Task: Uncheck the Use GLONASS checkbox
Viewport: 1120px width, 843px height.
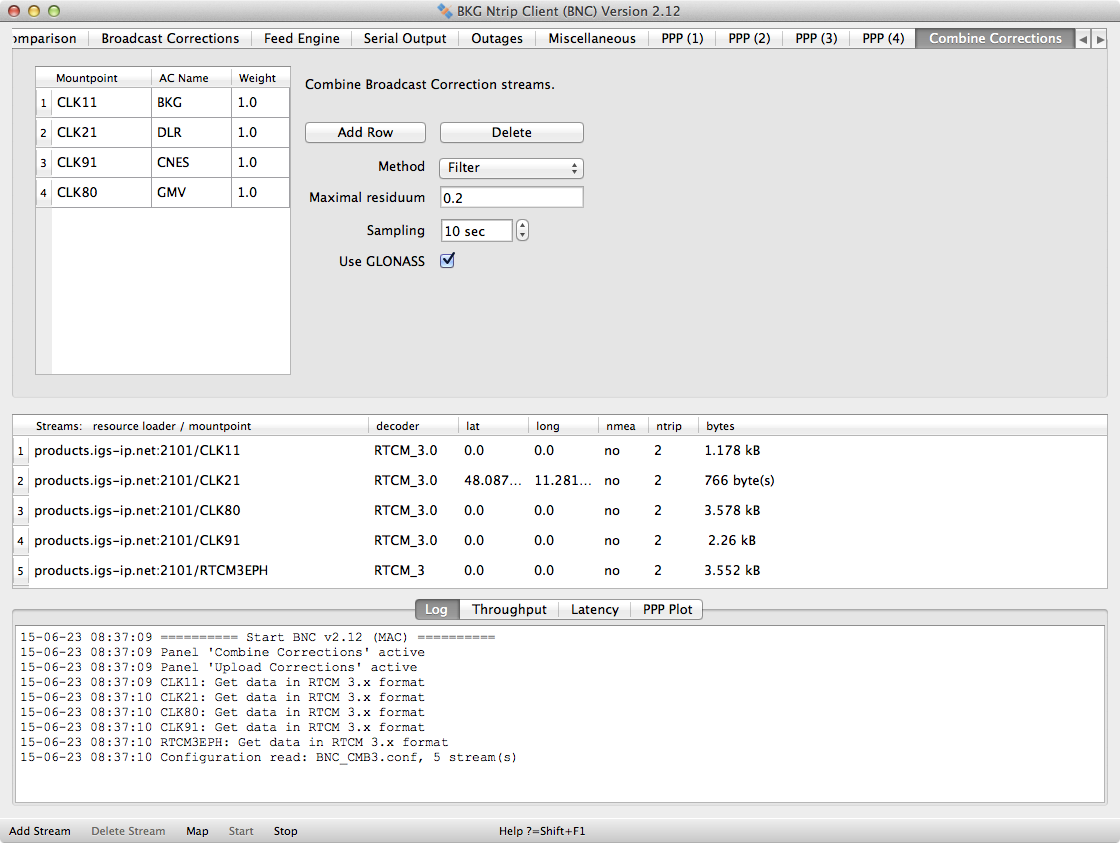Action: (448, 261)
